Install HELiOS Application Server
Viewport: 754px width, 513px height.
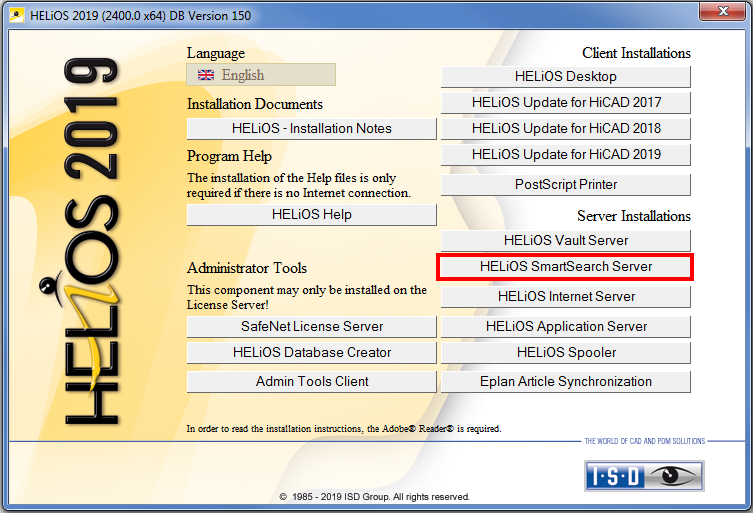[566, 326]
